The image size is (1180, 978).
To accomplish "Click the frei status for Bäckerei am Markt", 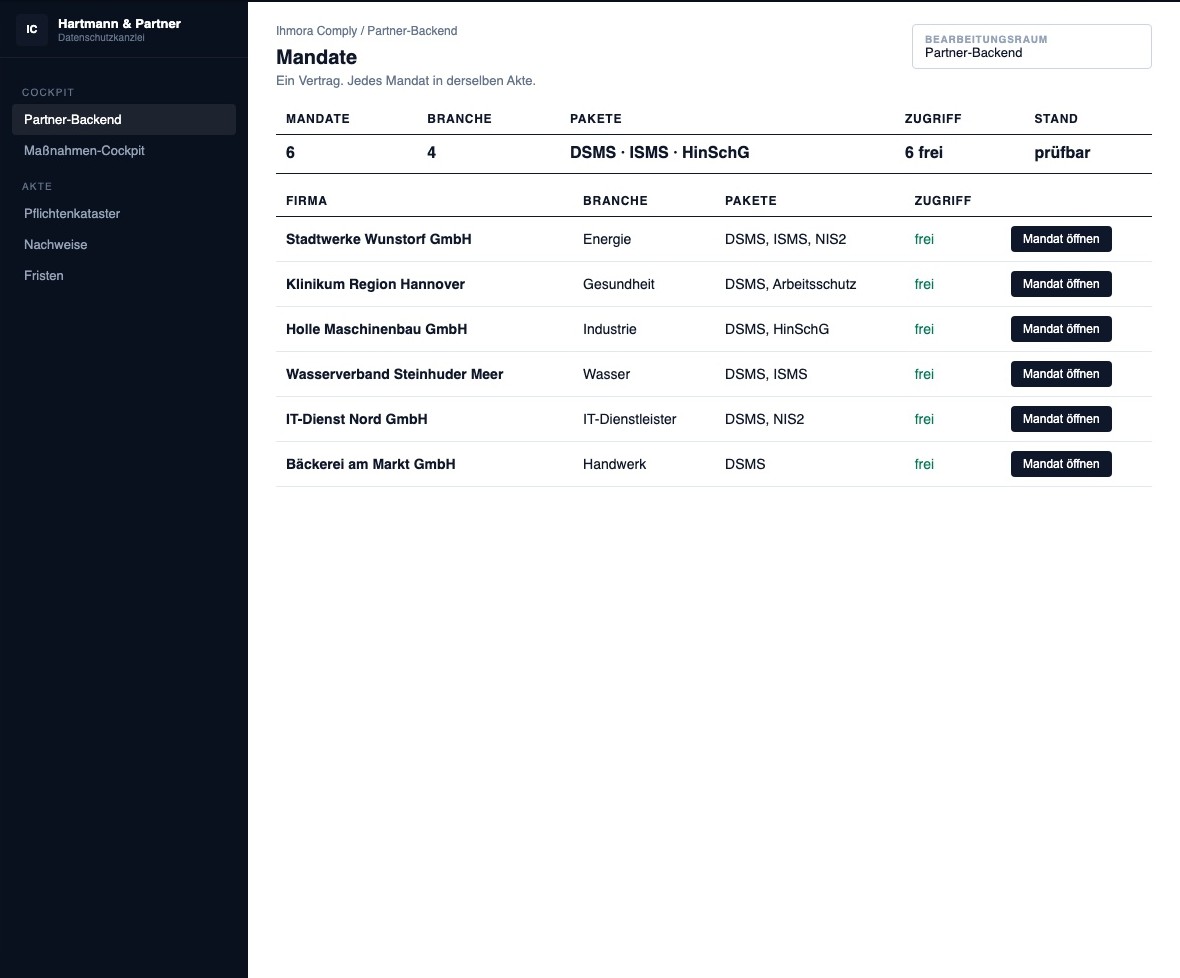I will (924, 464).
